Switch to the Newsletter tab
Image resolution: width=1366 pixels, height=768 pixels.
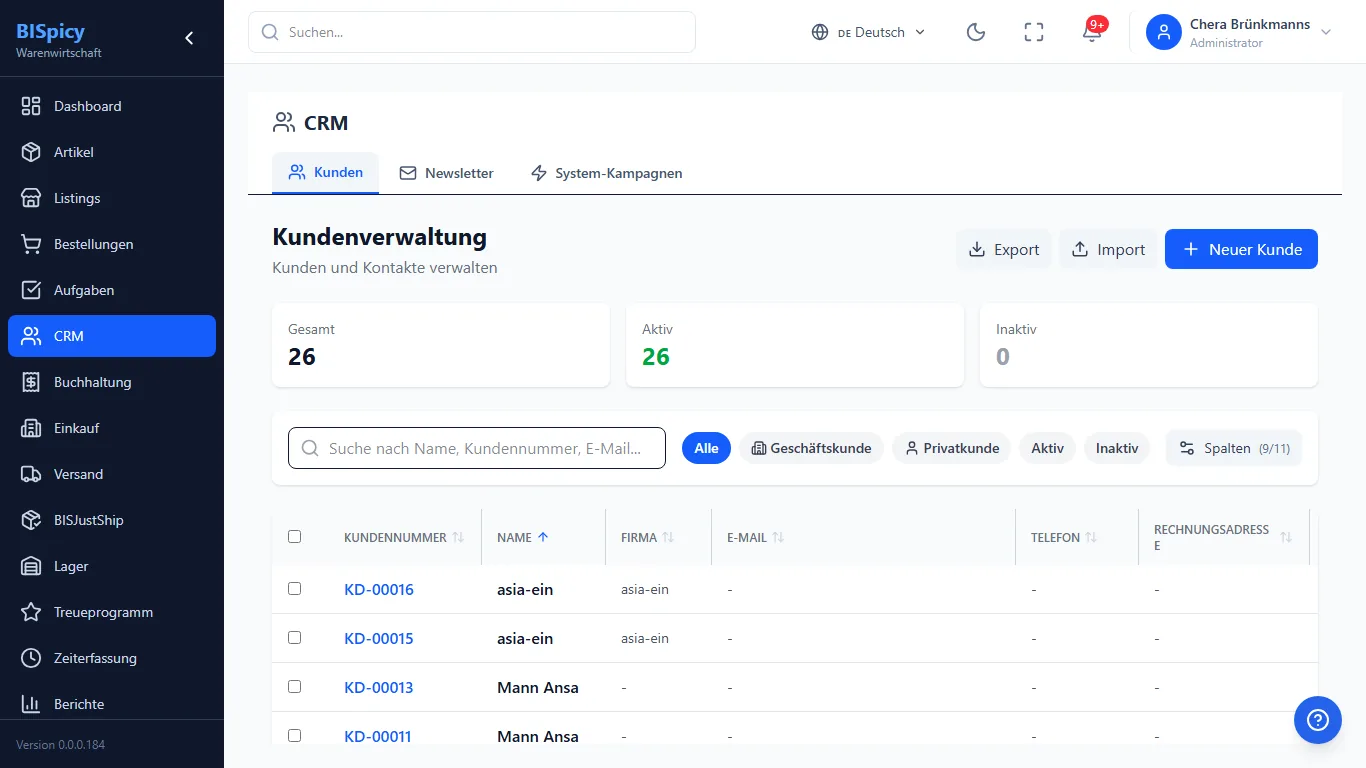point(446,173)
